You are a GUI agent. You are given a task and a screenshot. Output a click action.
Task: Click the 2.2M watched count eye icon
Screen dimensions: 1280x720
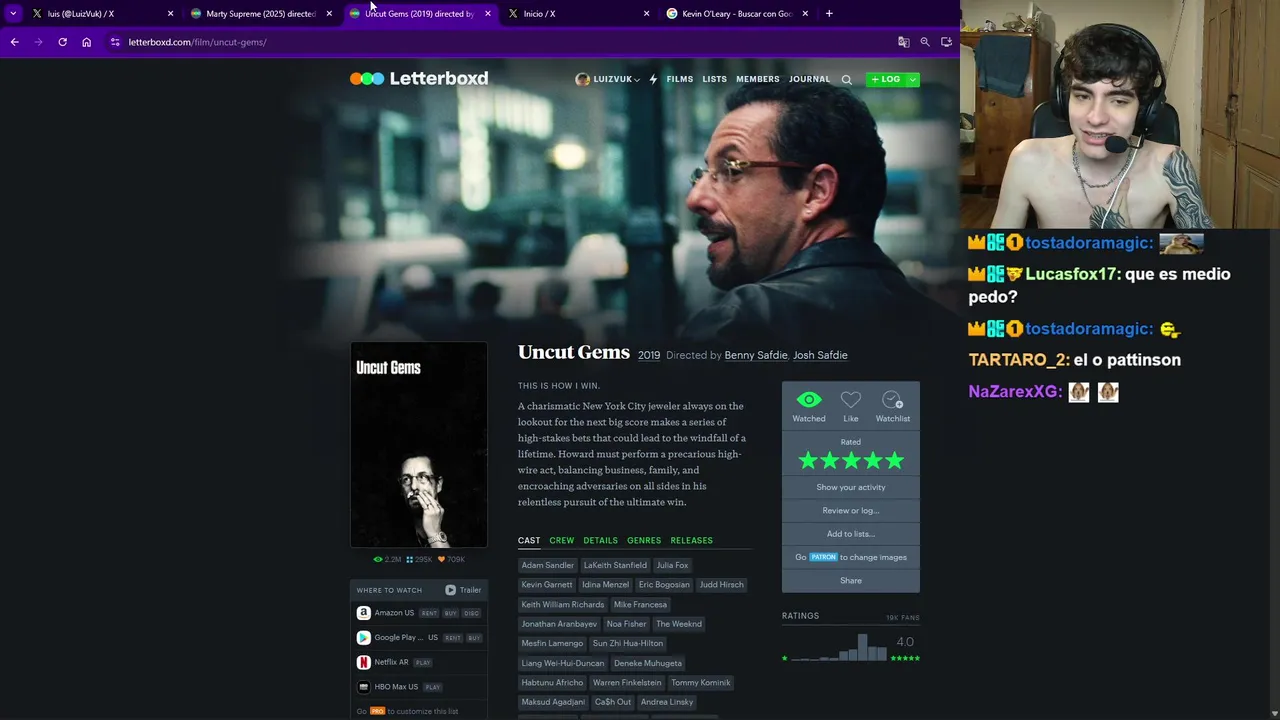tap(378, 560)
